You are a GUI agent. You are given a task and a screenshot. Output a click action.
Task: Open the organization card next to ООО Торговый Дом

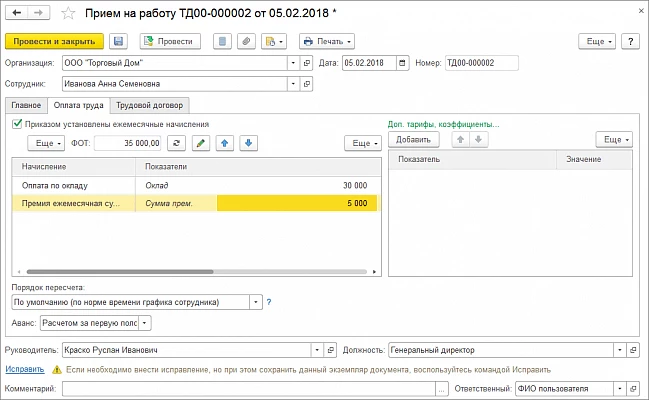[x=306, y=63]
